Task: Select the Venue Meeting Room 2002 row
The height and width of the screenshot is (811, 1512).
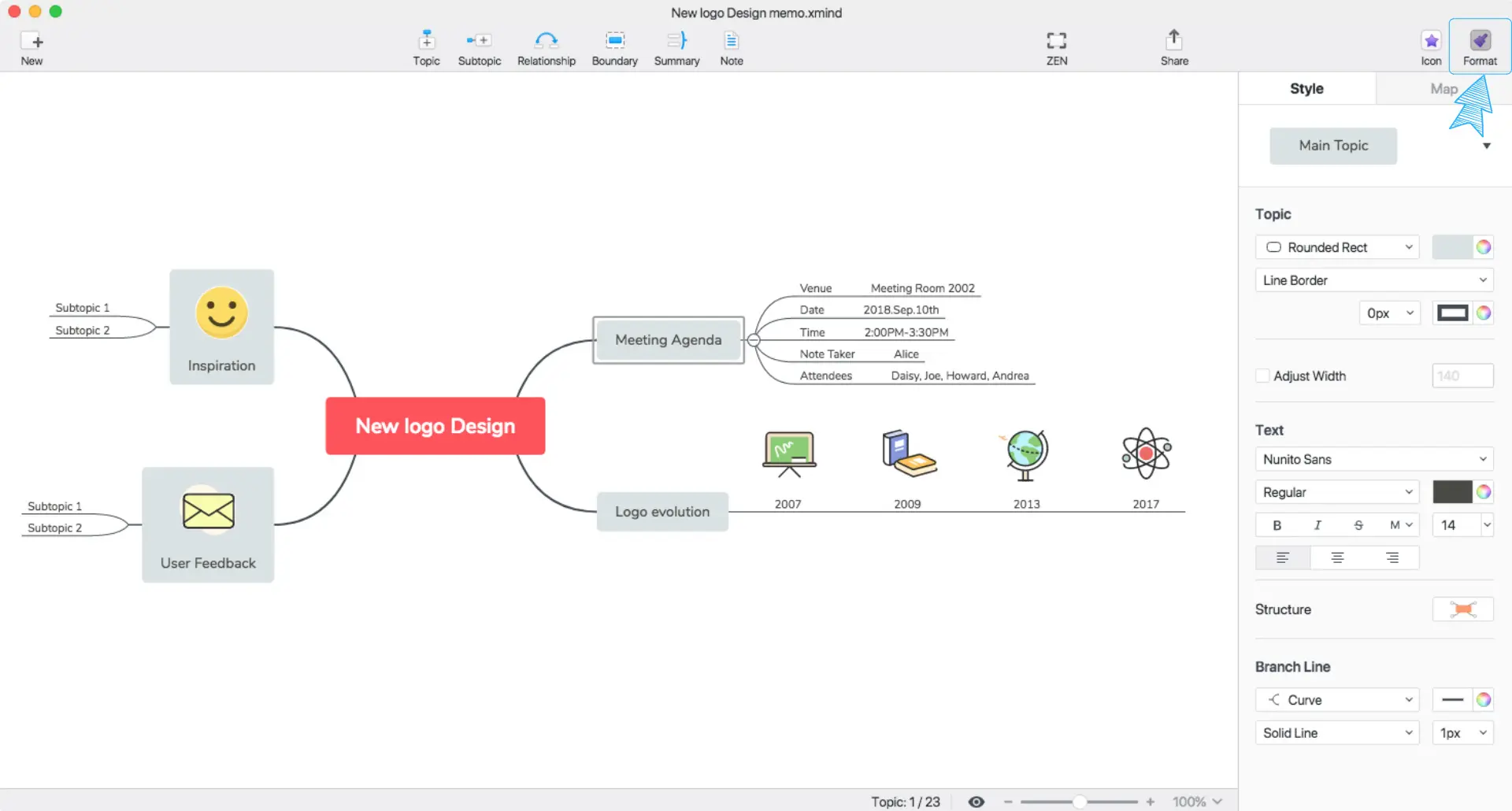Action: tap(887, 288)
